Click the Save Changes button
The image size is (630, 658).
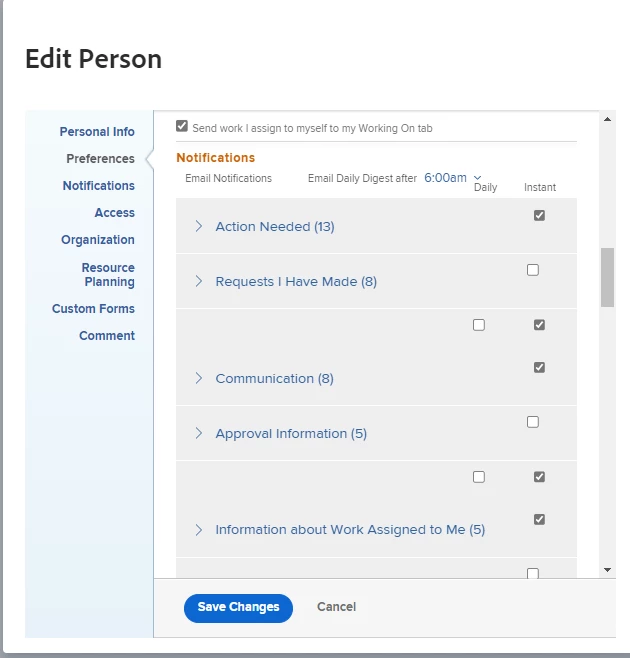[x=238, y=608]
